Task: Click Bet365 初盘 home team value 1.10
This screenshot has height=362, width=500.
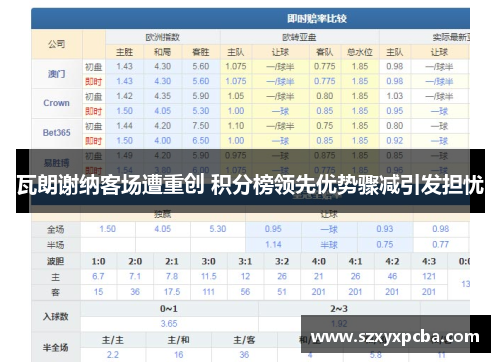Action: pos(236,126)
